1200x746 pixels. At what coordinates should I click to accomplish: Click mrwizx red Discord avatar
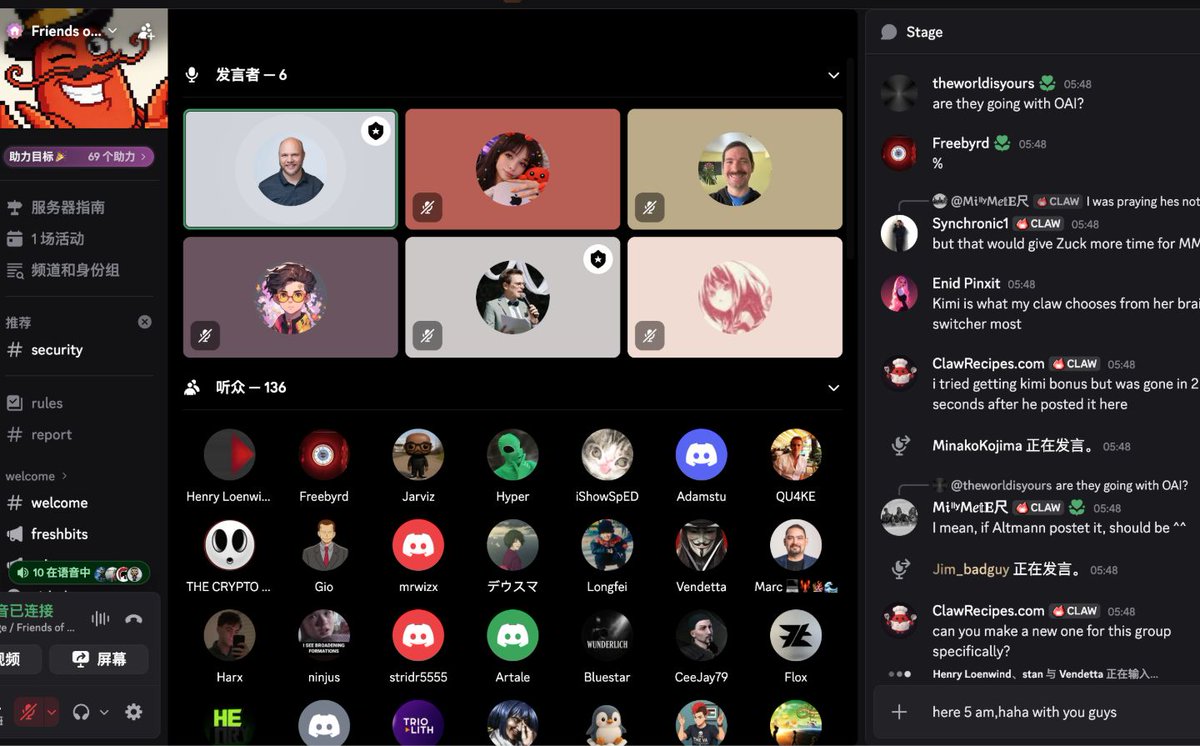tap(418, 546)
